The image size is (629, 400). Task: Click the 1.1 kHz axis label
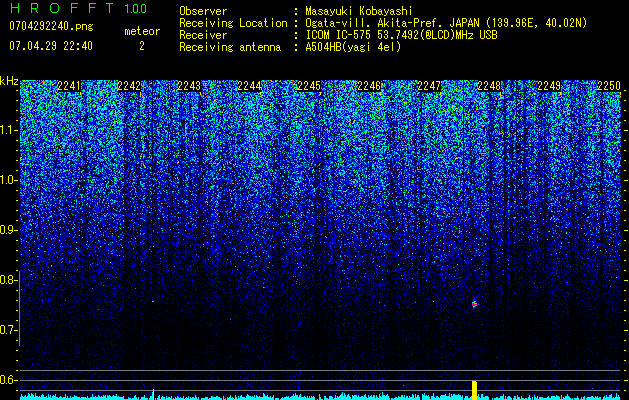[8, 130]
